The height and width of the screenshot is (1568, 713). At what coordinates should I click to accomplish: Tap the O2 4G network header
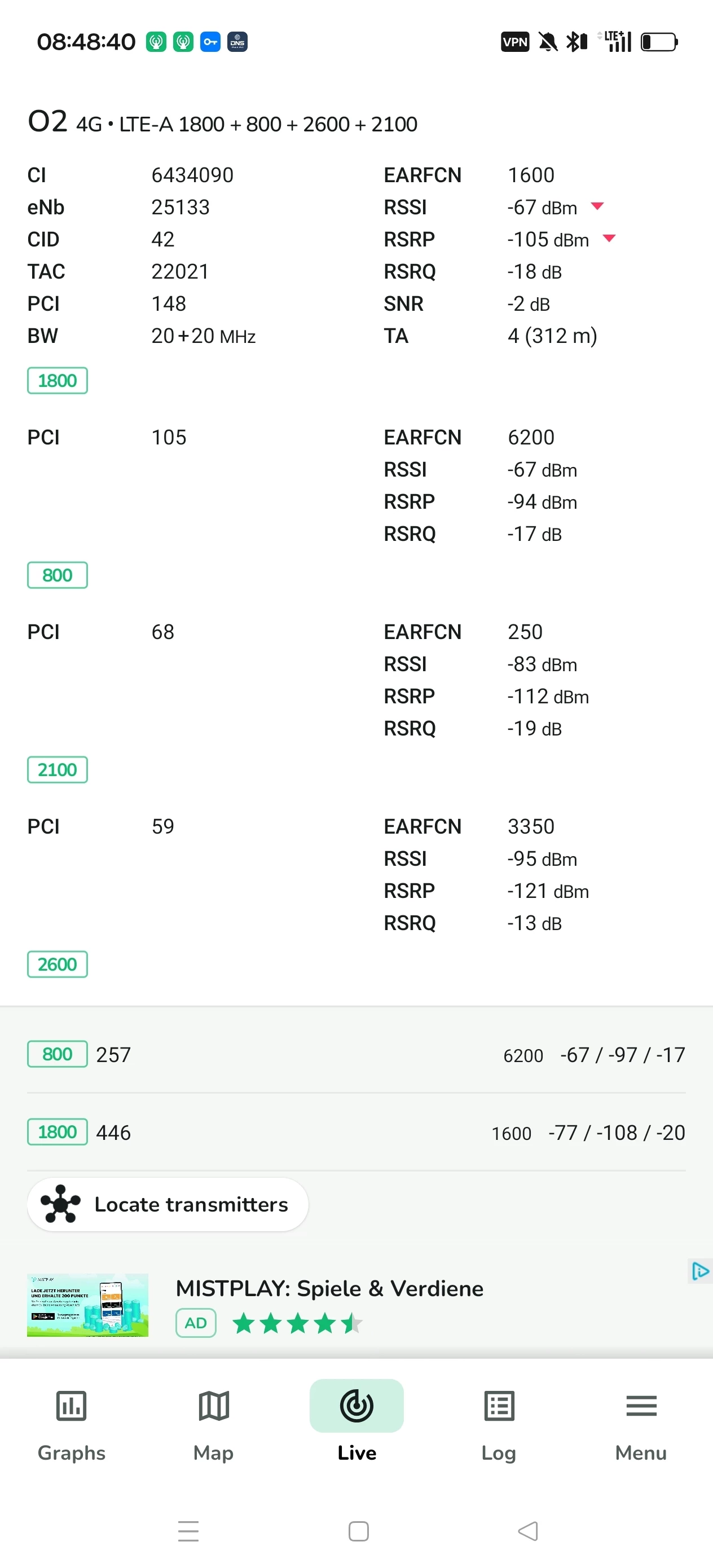(x=222, y=123)
